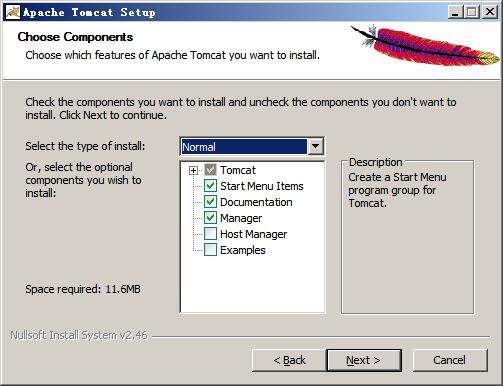Select the Tomcat tree item label
The width and height of the screenshot is (503, 386).
tap(238, 170)
